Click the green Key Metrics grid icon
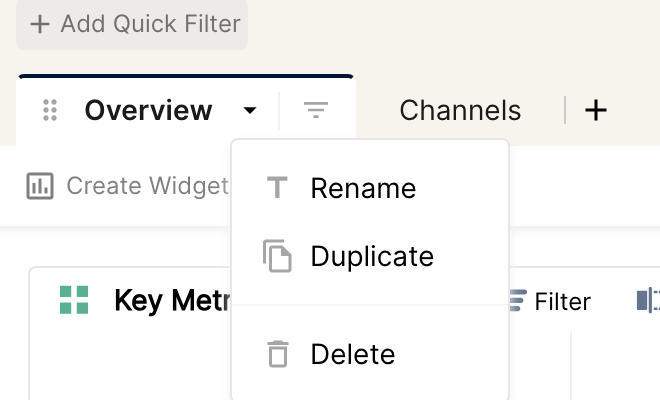This screenshot has height=400, width=660. (x=74, y=300)
